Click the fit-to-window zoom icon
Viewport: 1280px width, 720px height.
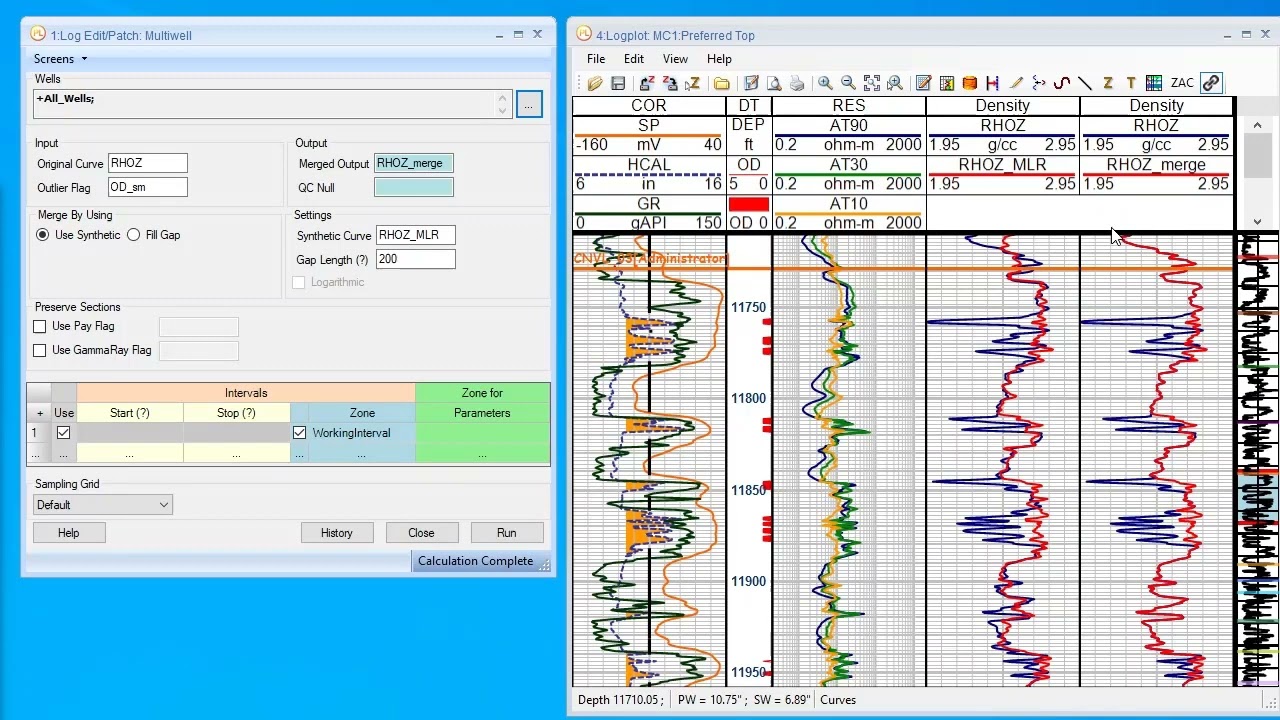(x=872, y=83)
